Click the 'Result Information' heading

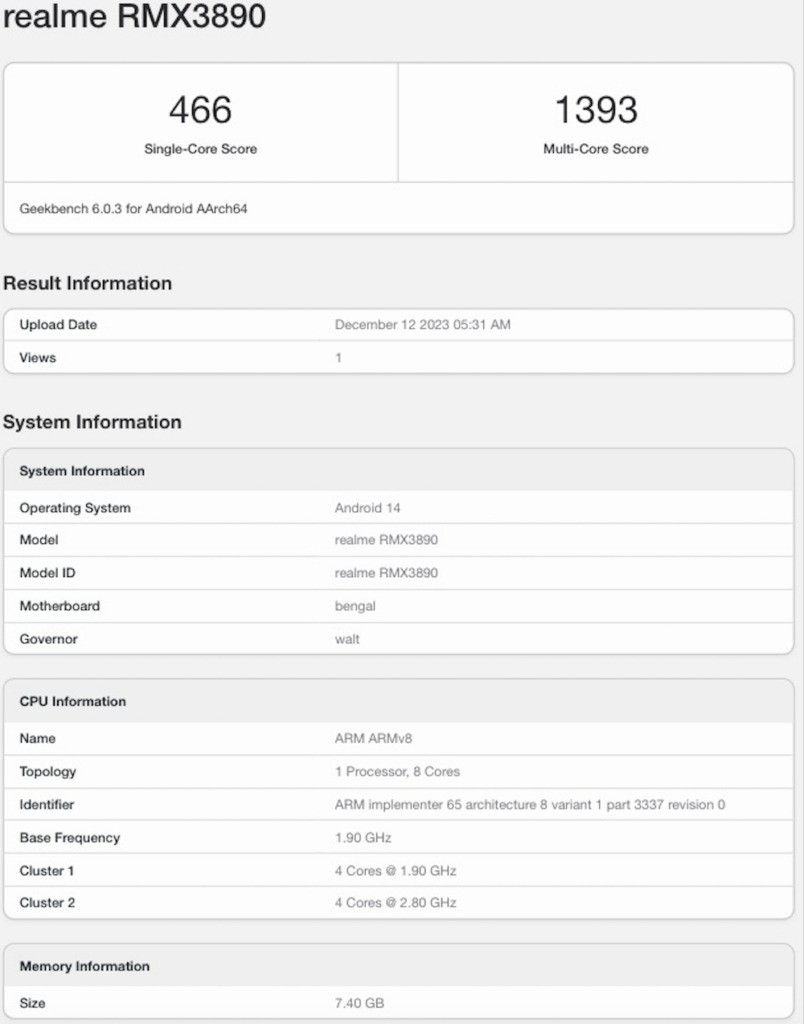88,283
